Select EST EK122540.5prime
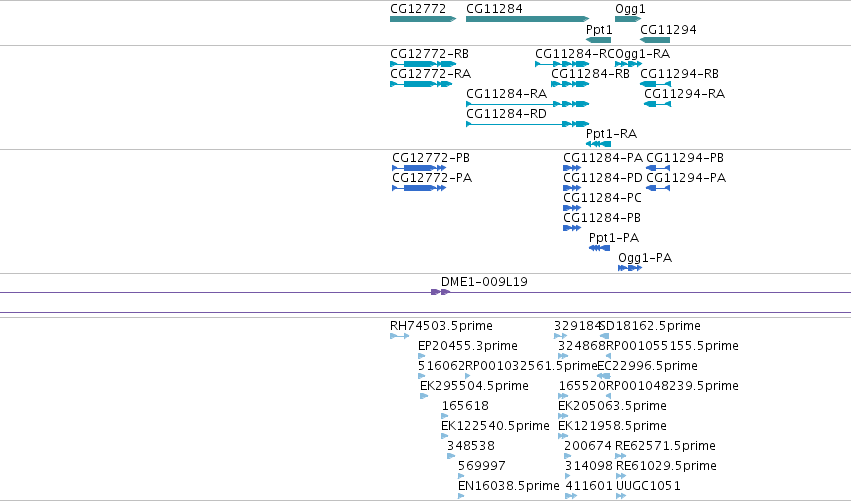 click(x=445, y=436)
